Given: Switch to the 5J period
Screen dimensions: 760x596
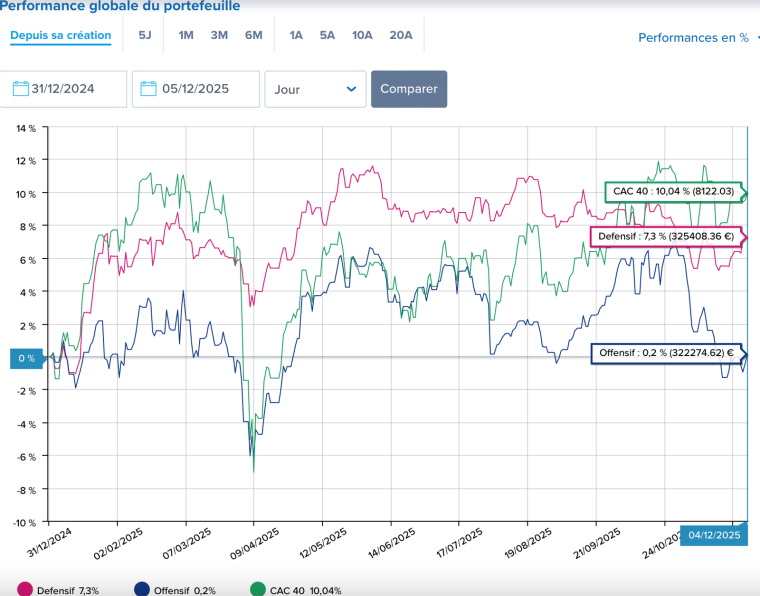Looking at the screenshot, I should 145,35.
